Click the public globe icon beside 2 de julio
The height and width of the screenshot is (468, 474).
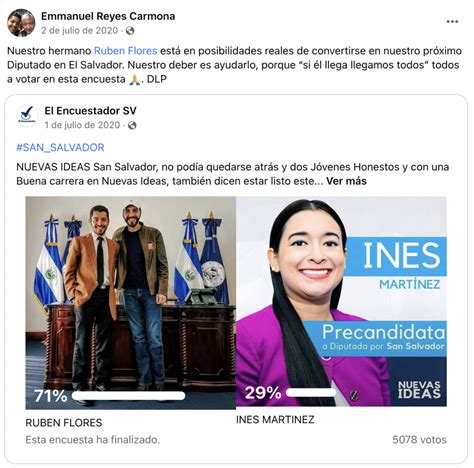tap(130, 31)
